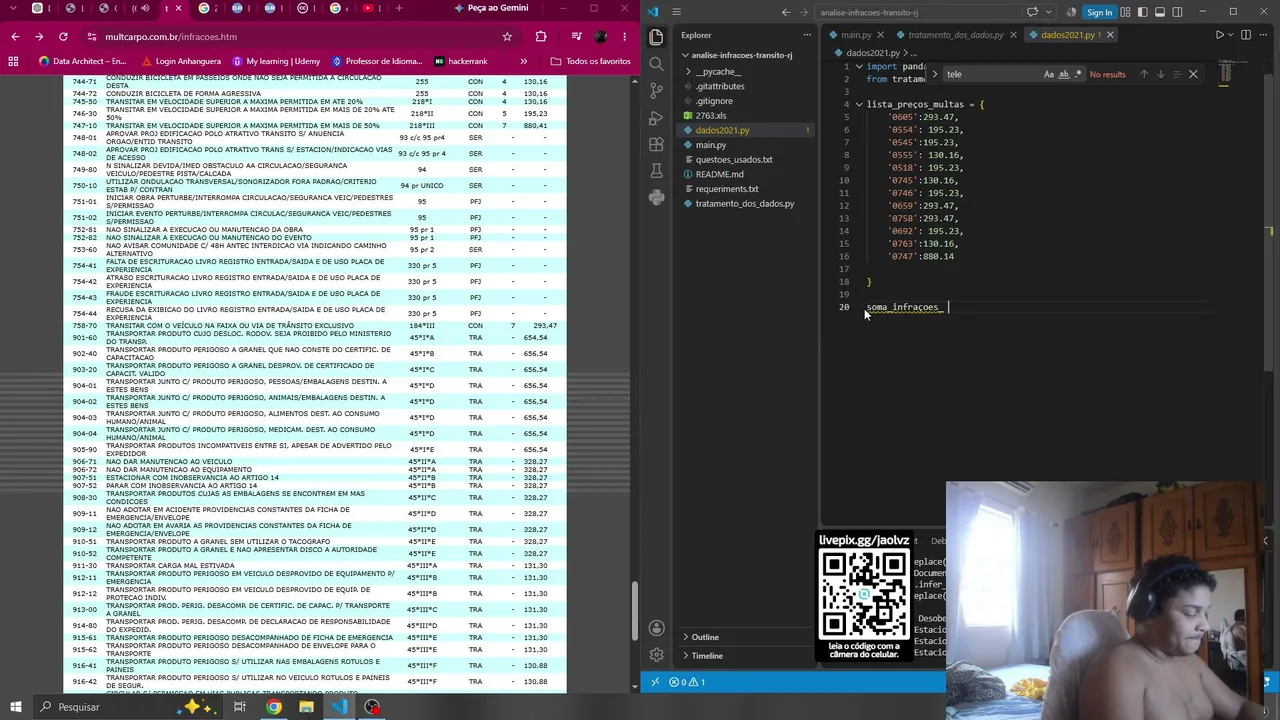The height and width of the screenshot is (720, 1280).
Task: Toggle Match Case in find widget
Action: point(1048,74)
